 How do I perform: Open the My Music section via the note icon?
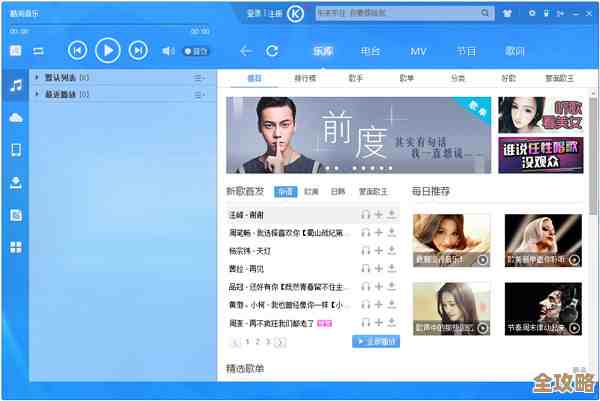click(x=16, y=85)
